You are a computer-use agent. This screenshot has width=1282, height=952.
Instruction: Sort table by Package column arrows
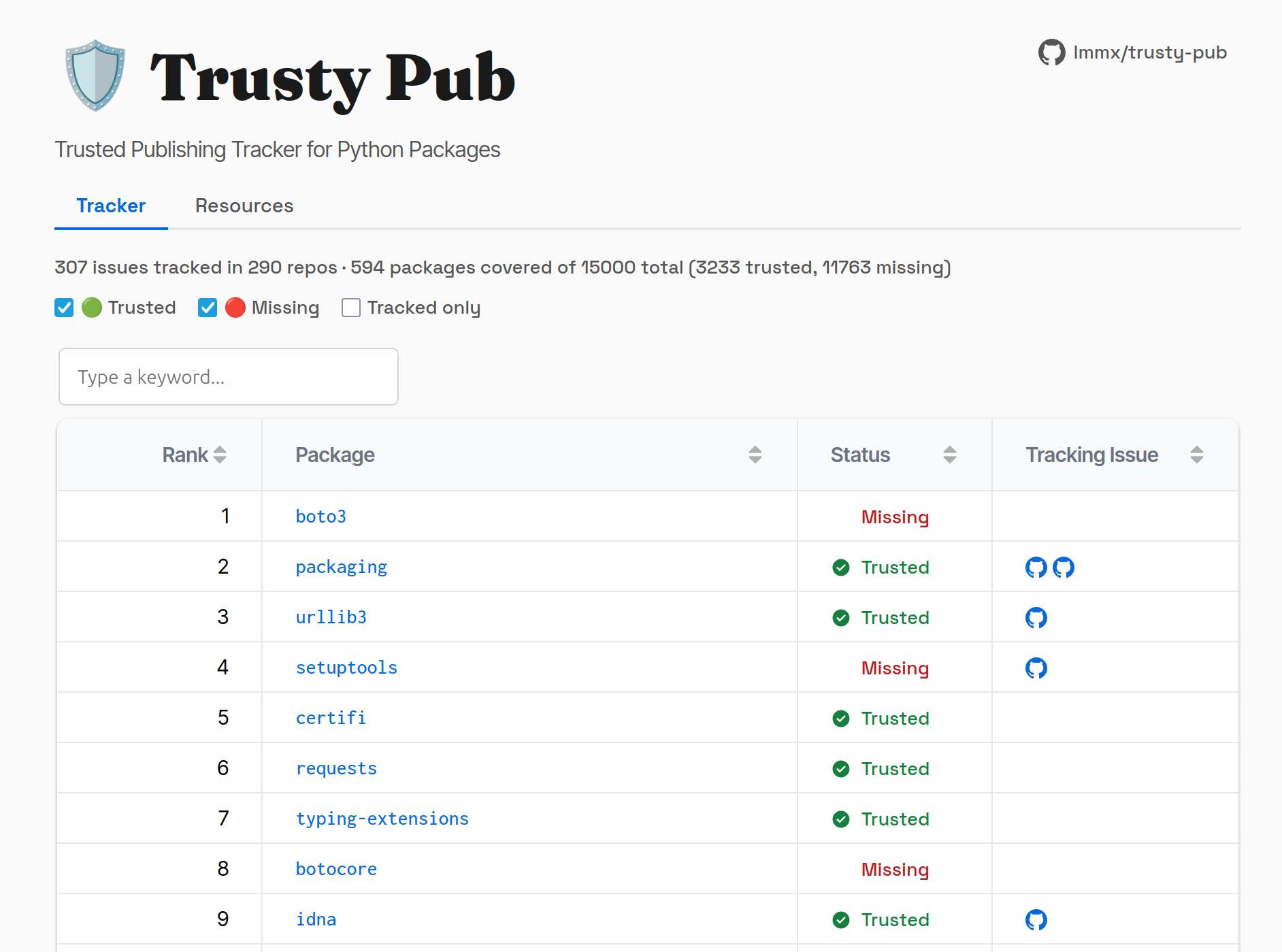(x=755, y=455)
